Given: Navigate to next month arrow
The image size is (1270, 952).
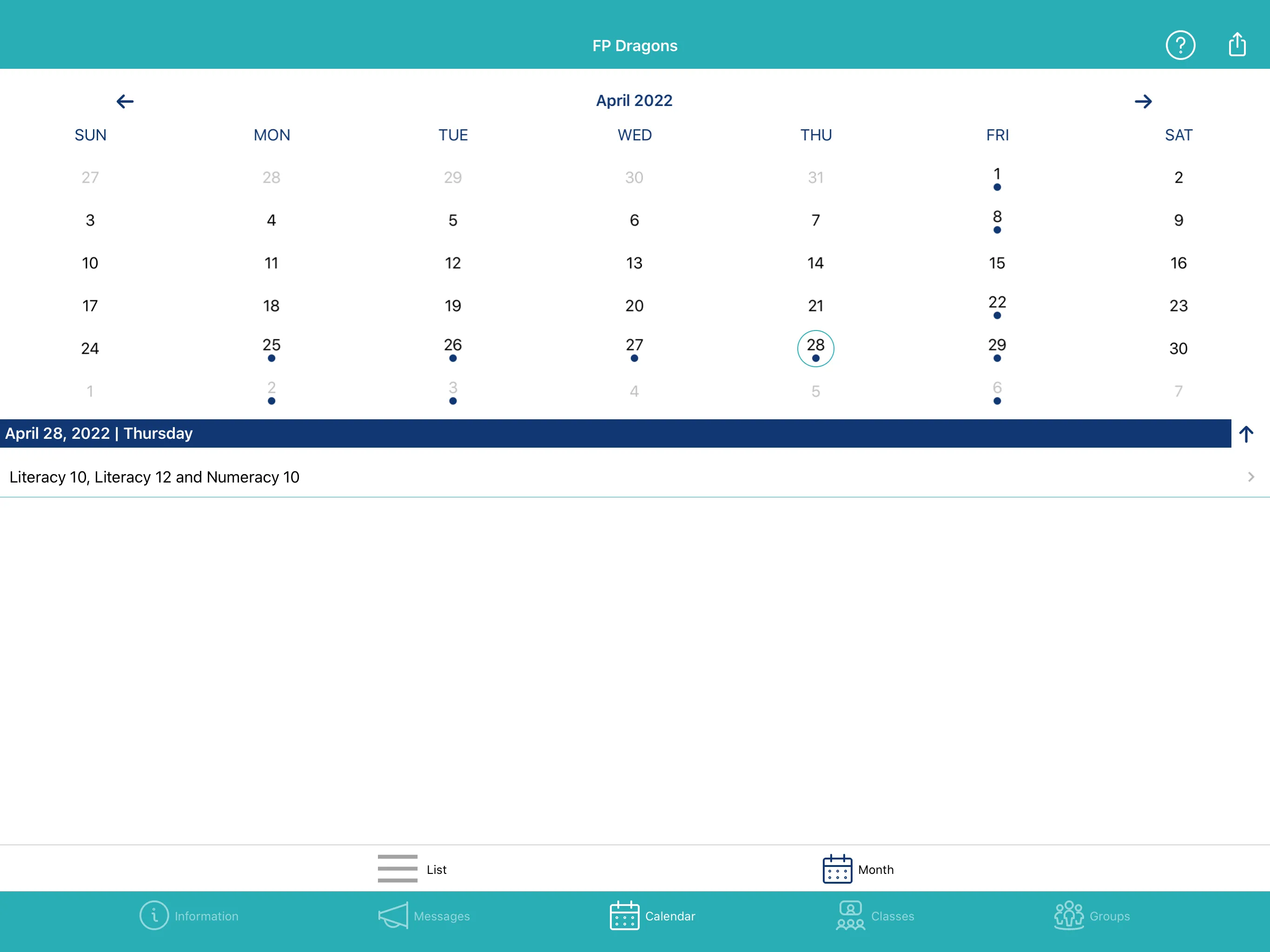Looking at the screenshot, I should point(1143,100).
